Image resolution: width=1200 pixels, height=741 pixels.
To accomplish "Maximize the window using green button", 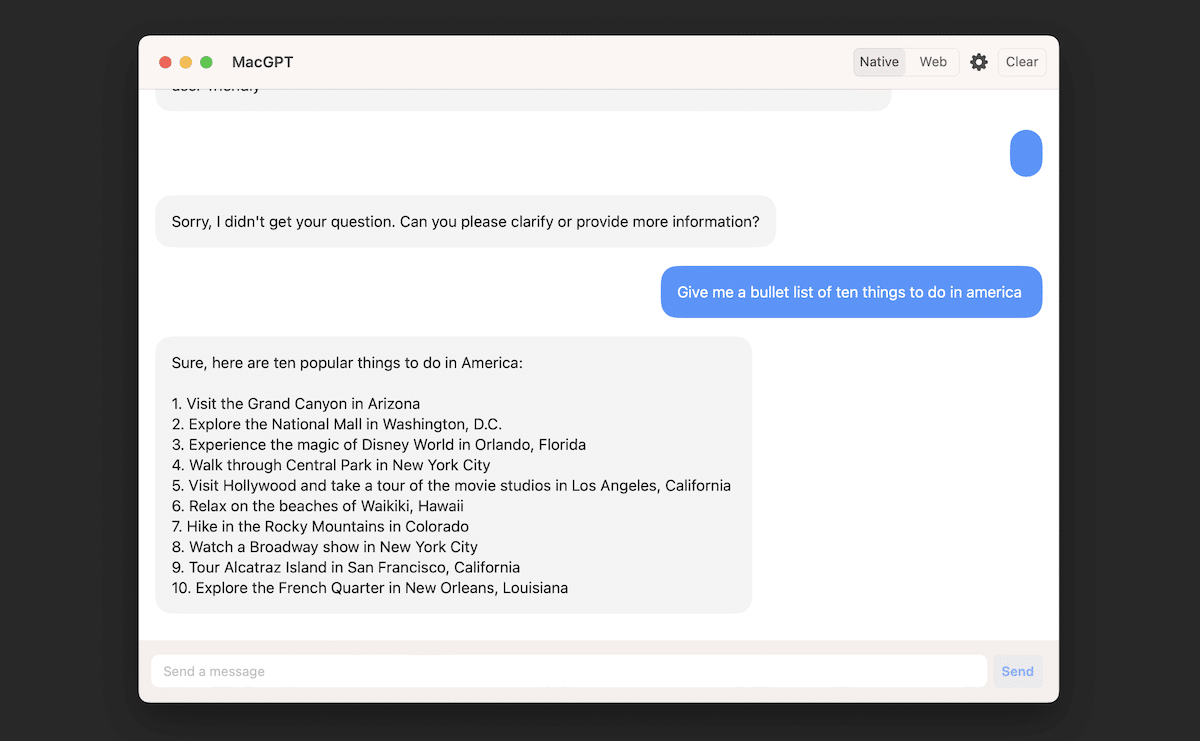I will 206,62.
